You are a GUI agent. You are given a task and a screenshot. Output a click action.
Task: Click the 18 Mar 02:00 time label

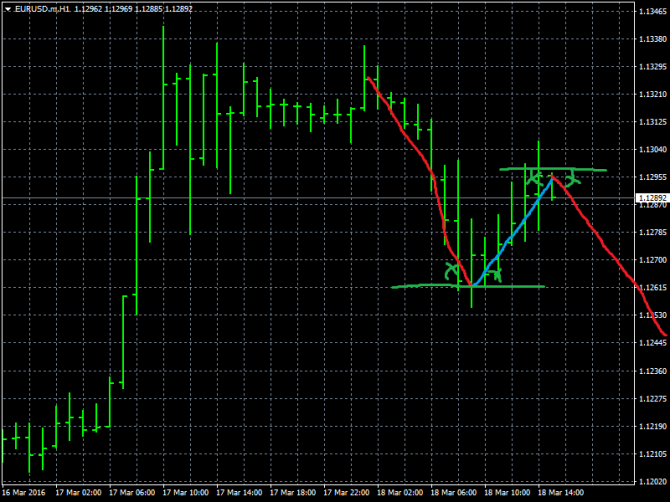click(x=400, y=493)
